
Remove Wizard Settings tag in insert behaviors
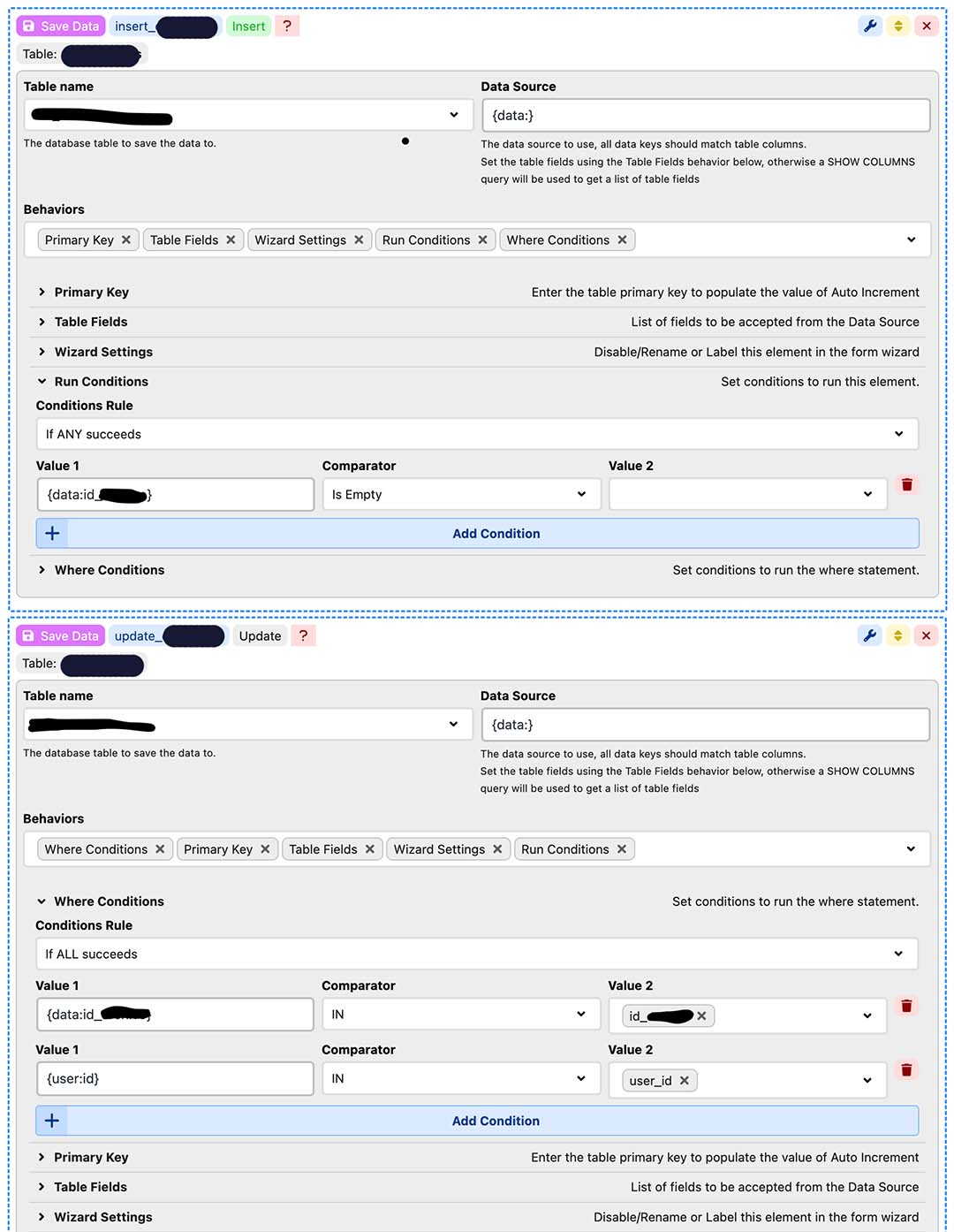(x=359, y=240)
